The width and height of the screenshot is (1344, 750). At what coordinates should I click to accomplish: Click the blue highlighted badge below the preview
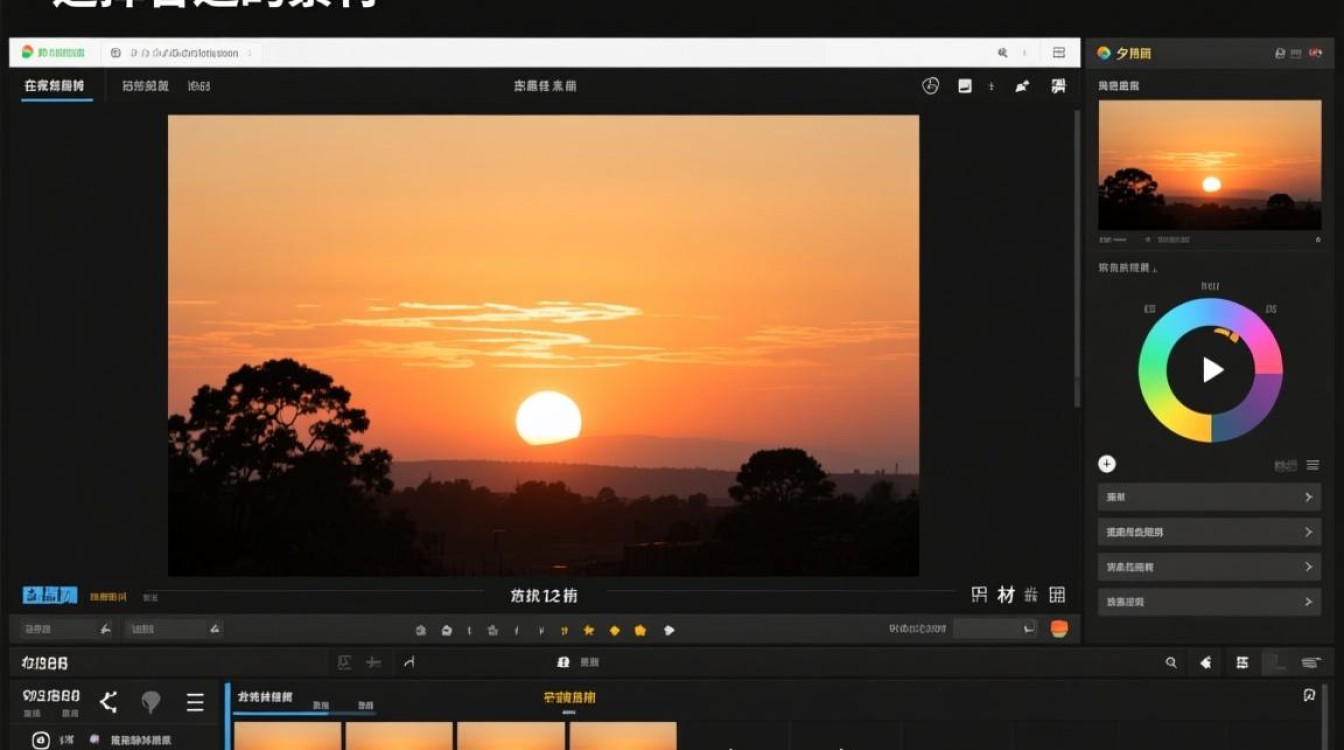pyautogui.click(x=49, y=595)
